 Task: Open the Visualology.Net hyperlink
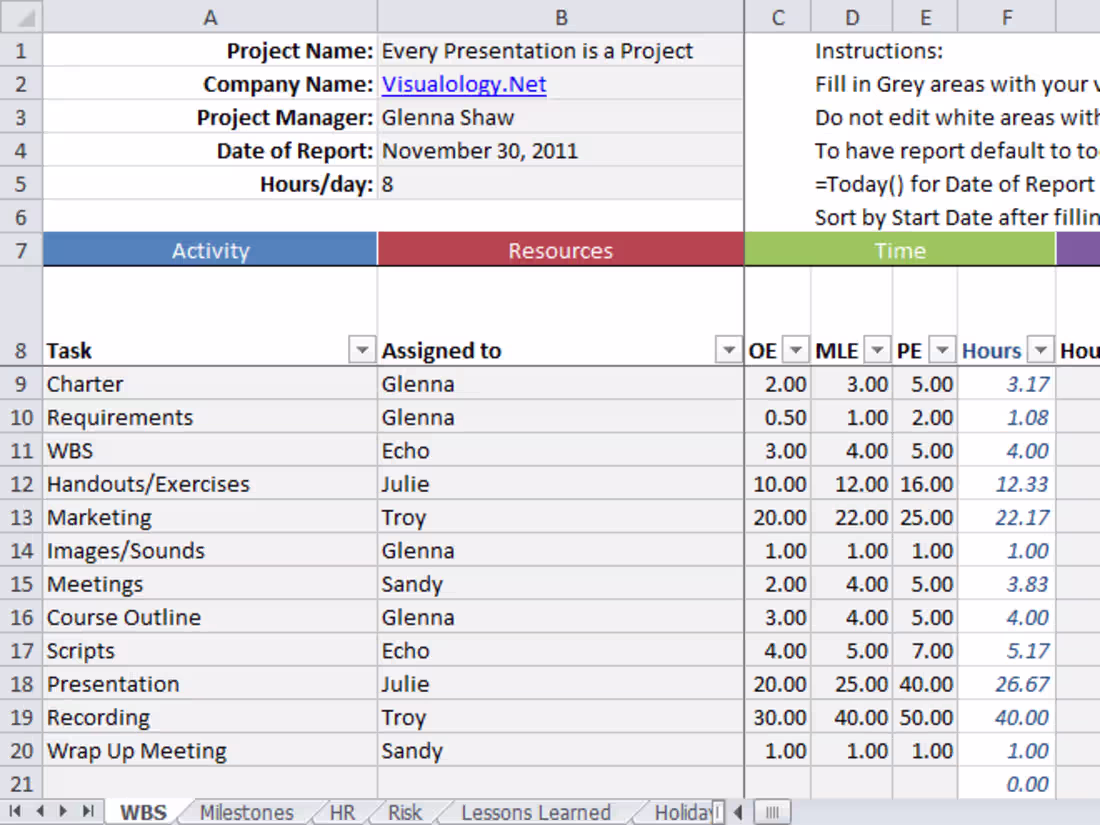pyautogui.click(x=464, y=84)
